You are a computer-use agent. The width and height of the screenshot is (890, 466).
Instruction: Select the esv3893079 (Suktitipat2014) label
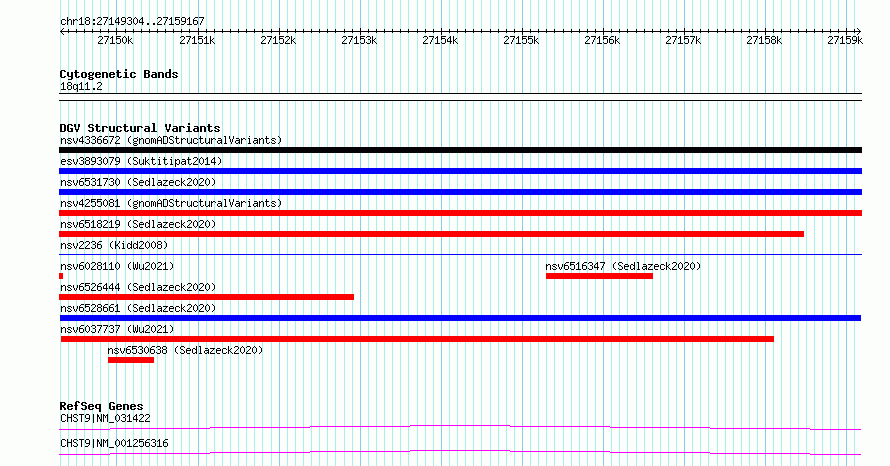141,161
